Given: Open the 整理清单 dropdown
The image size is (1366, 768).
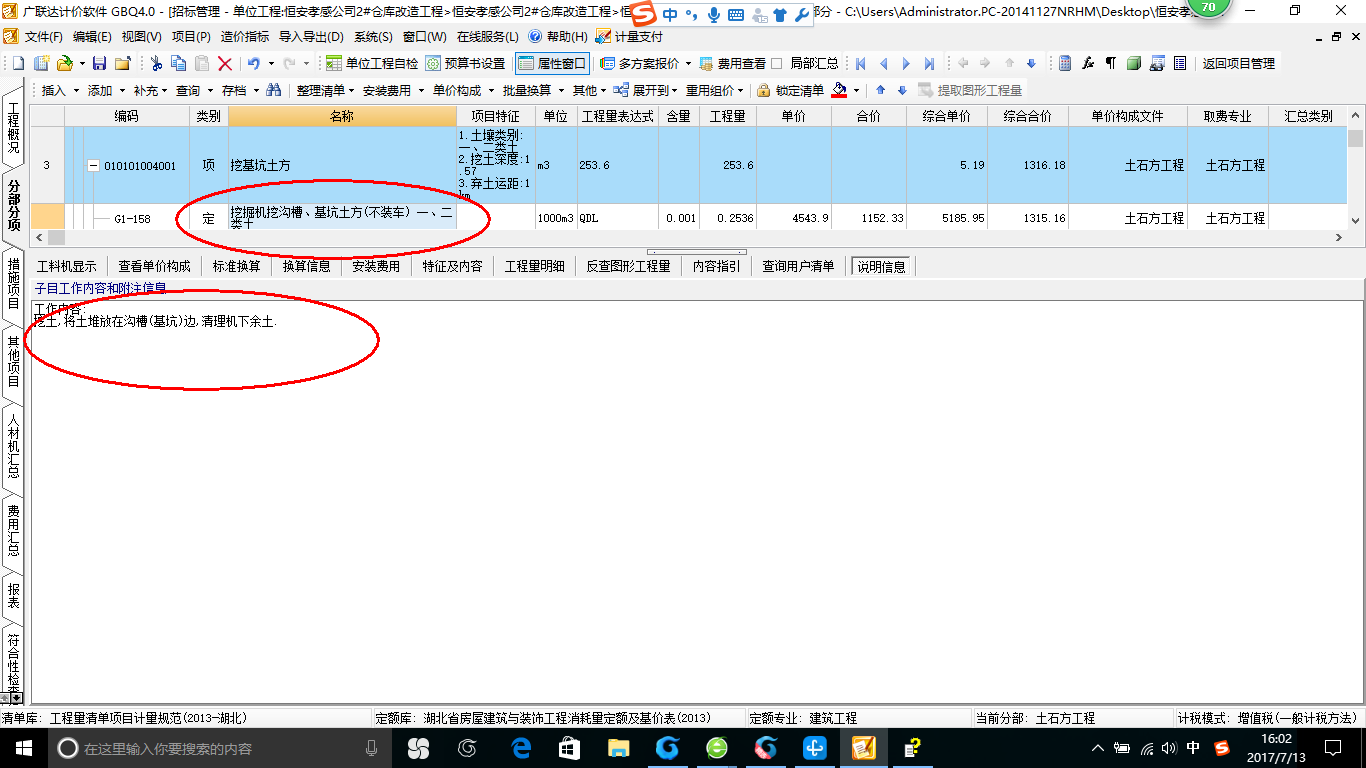Looking at the screenshot, I should [x=326, y=90].
